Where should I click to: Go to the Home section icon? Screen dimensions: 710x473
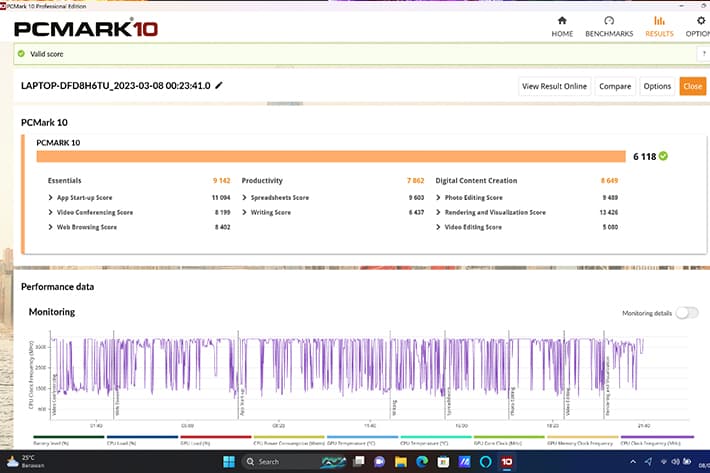(x=562, y=20)
